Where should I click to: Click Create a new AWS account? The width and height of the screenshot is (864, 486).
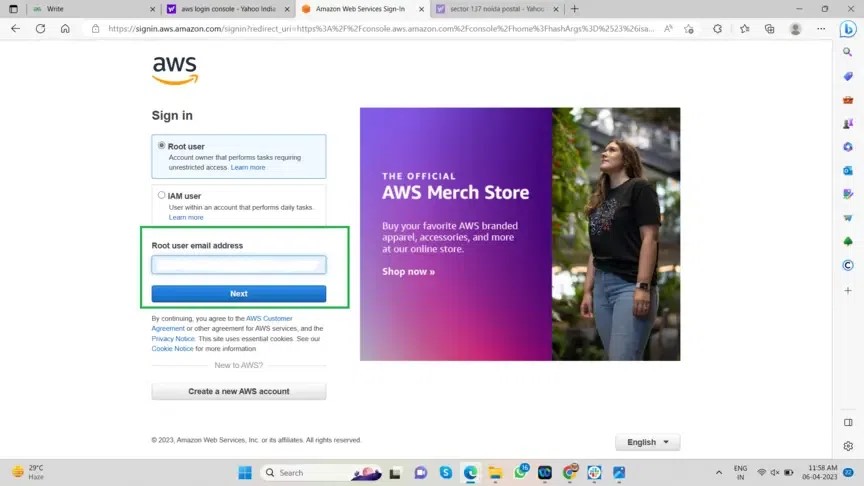238,392
